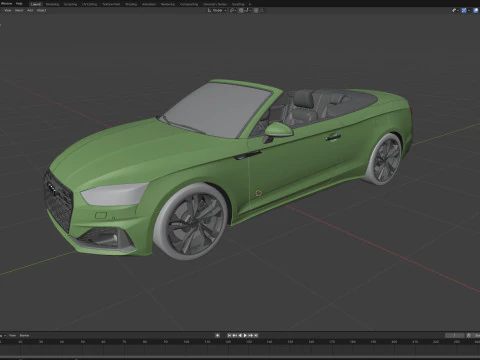Toggle auto keying record button
The height and width of the screenshot is (360, 480).
pyautogui.click(x=217, y=335)
